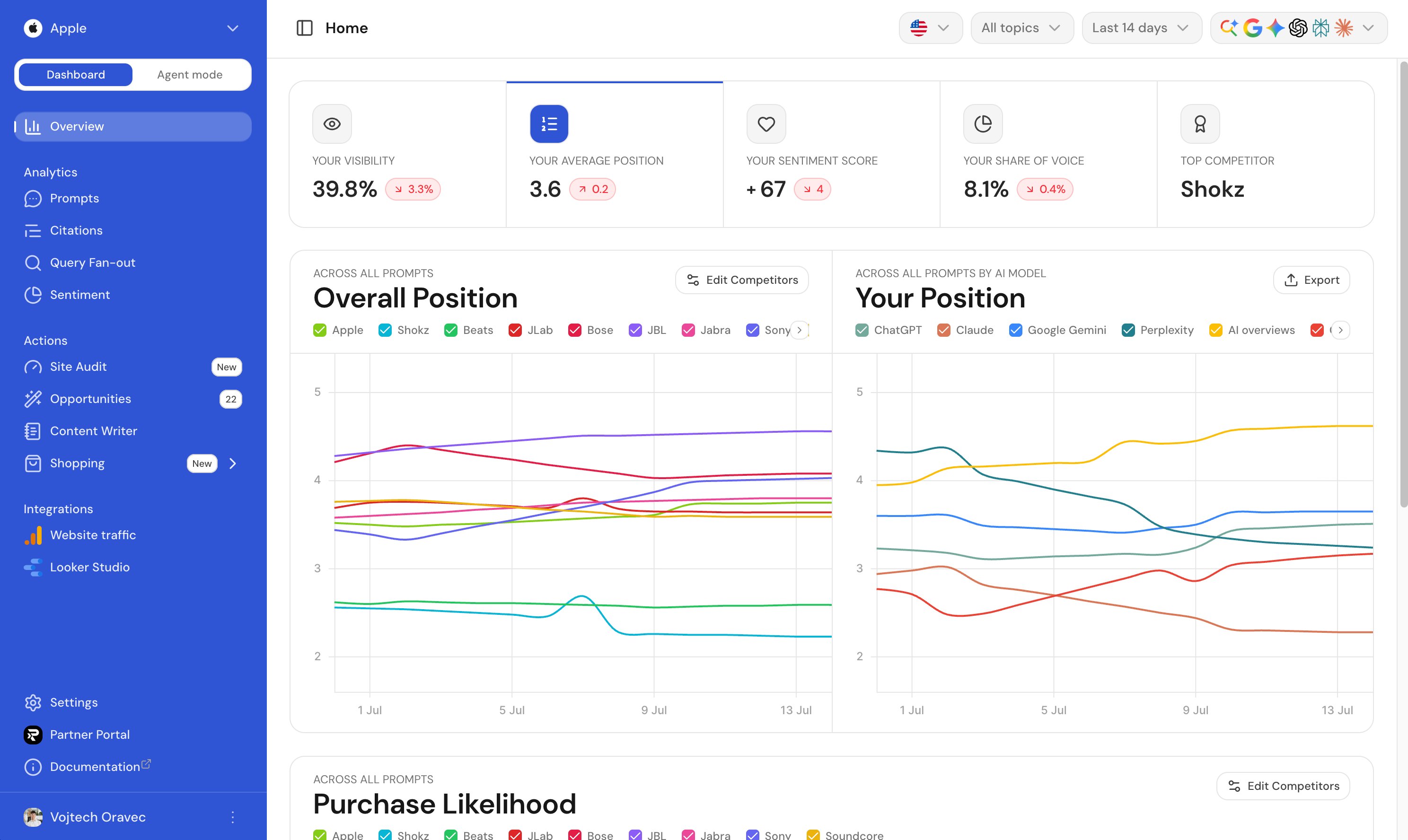1408x840 pixels.
Task: Click the Citations list icon
Action: 33,231
